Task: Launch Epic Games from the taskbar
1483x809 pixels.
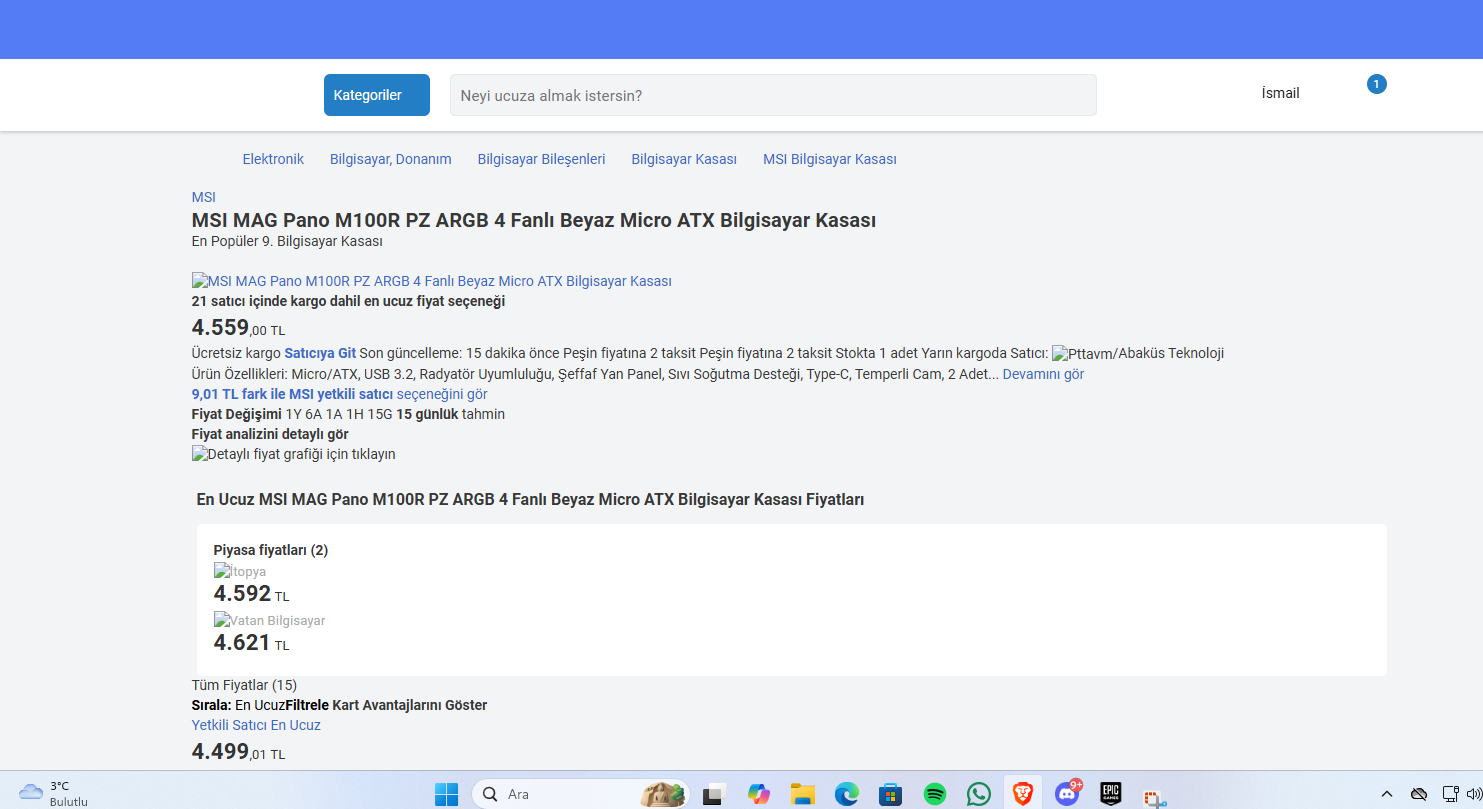Action: [x=1111, y=794]
